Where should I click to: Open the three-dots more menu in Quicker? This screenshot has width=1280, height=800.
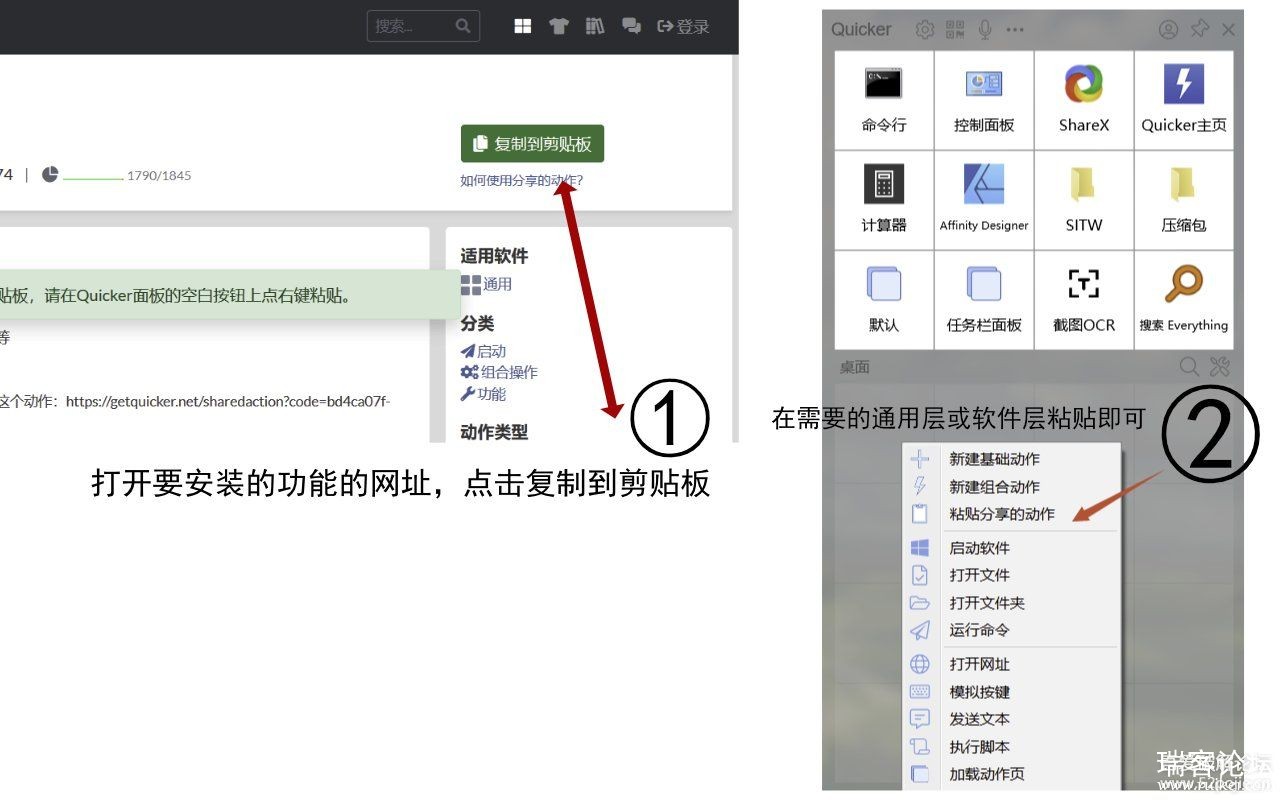click(1015, 30)
